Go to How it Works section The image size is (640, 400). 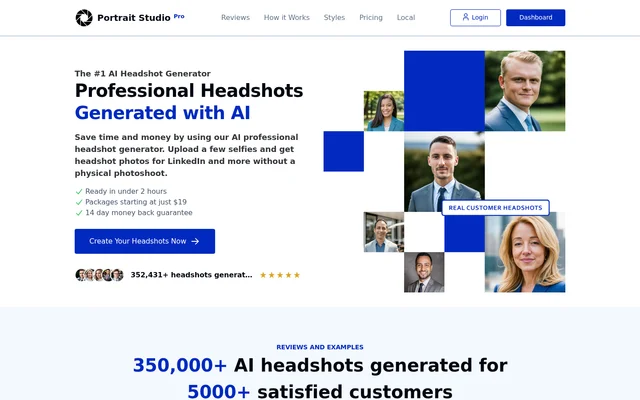pos(287,18)
